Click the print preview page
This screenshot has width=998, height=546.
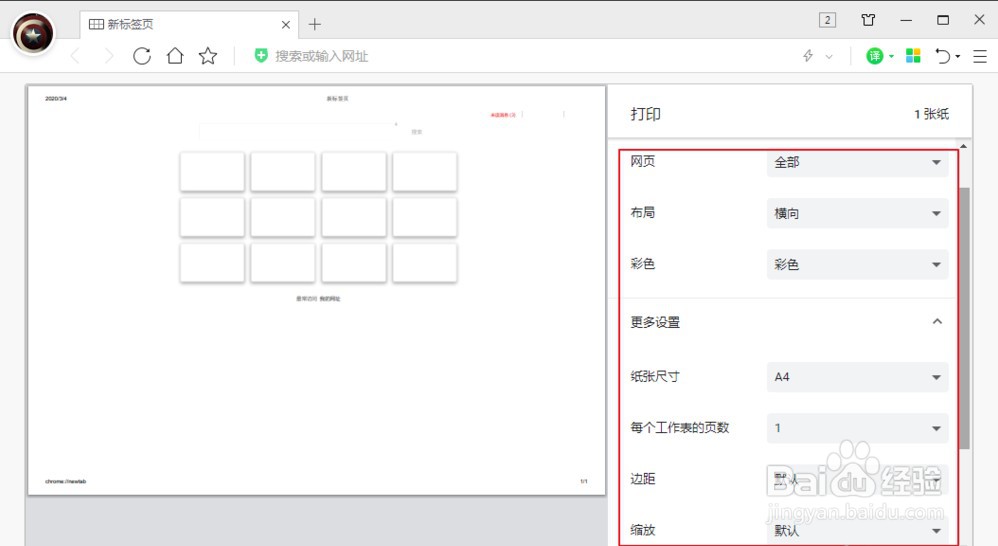[x=316, y=290]
